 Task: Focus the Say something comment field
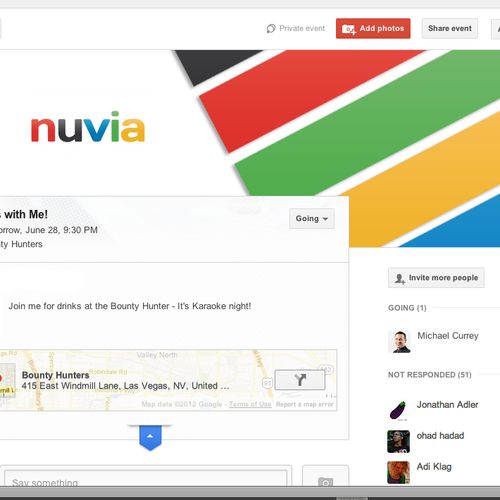point(146,479)
